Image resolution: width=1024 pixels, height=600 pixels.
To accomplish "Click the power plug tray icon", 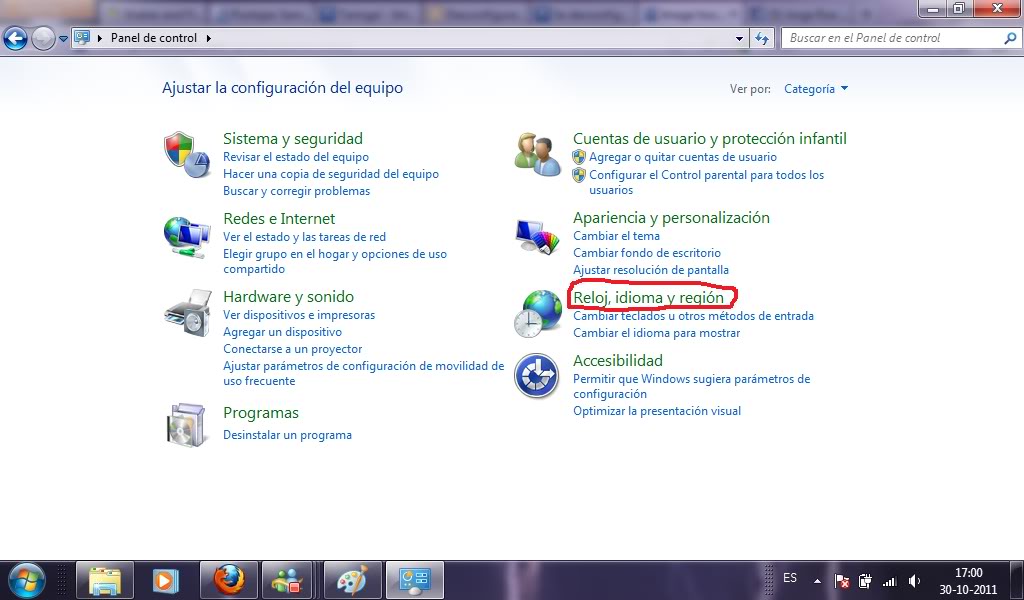I will (x=865, y=580).
